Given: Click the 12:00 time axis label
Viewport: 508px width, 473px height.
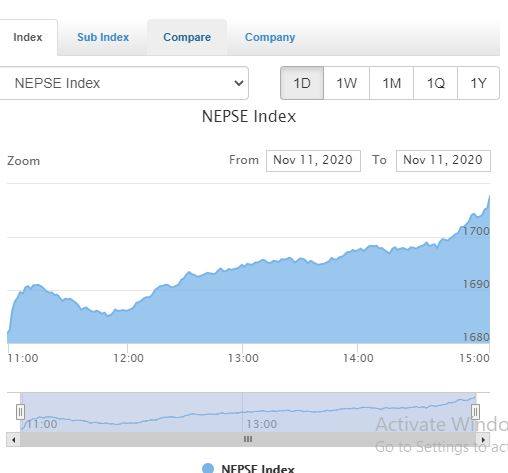Looking at the screenshot, I should [x=128, y=358].
